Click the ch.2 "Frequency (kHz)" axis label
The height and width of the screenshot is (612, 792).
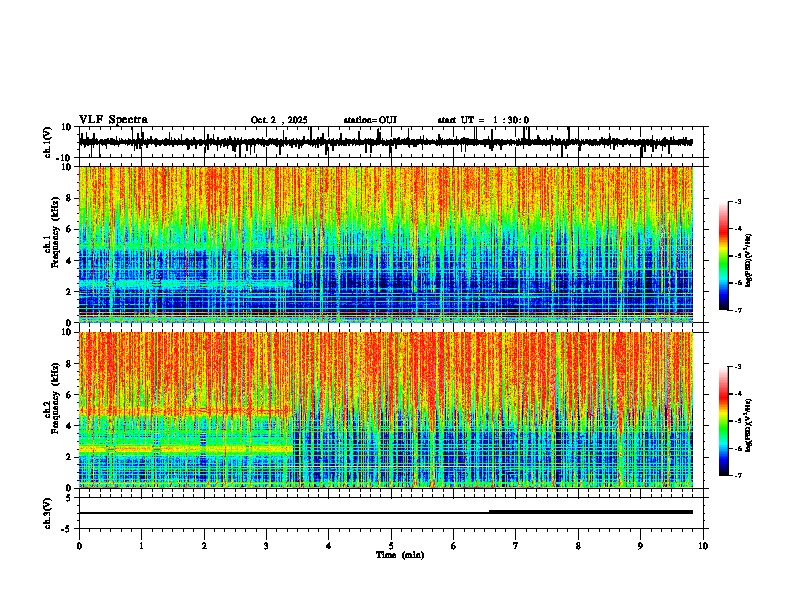[x=55, y=398]
